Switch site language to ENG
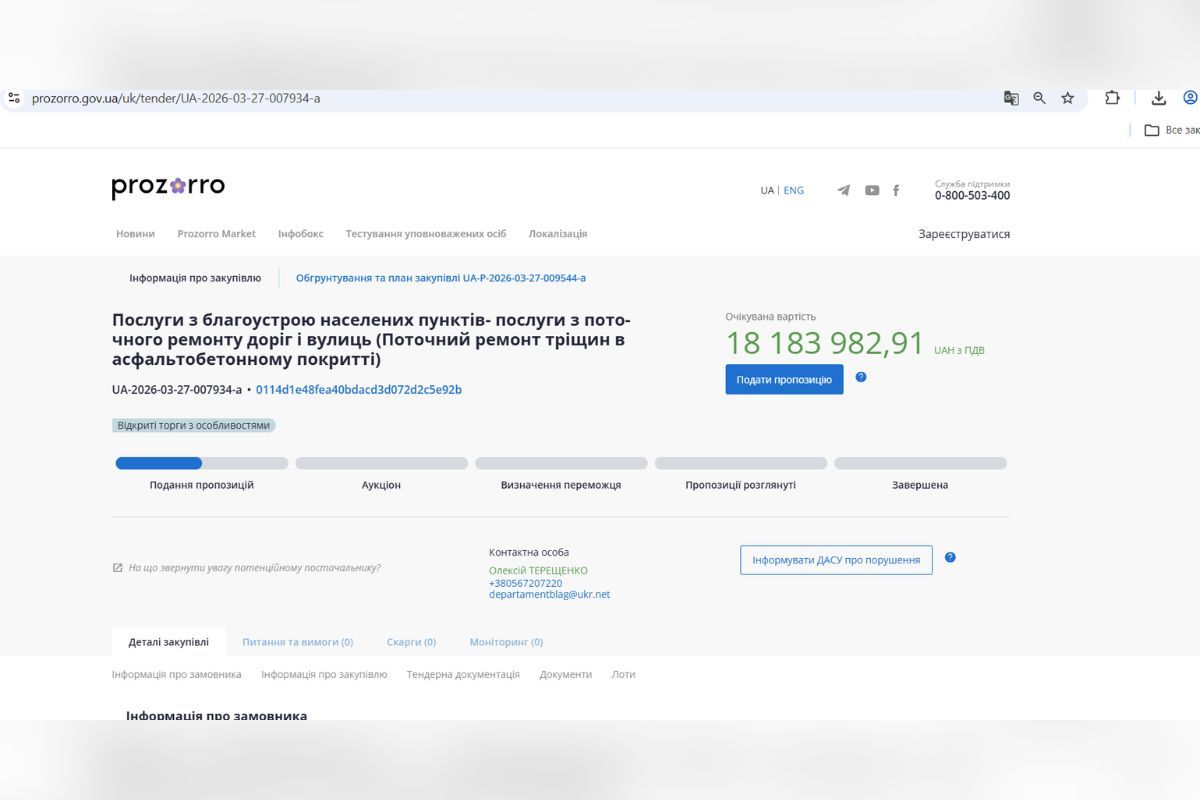This screenshot has width=1200, height=800. click(x=793, y=190)
